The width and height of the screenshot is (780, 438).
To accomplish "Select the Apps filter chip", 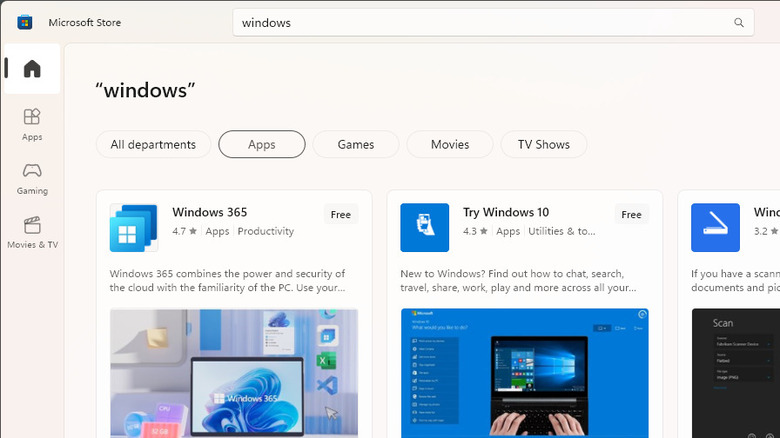I will [x=262, y=144].
